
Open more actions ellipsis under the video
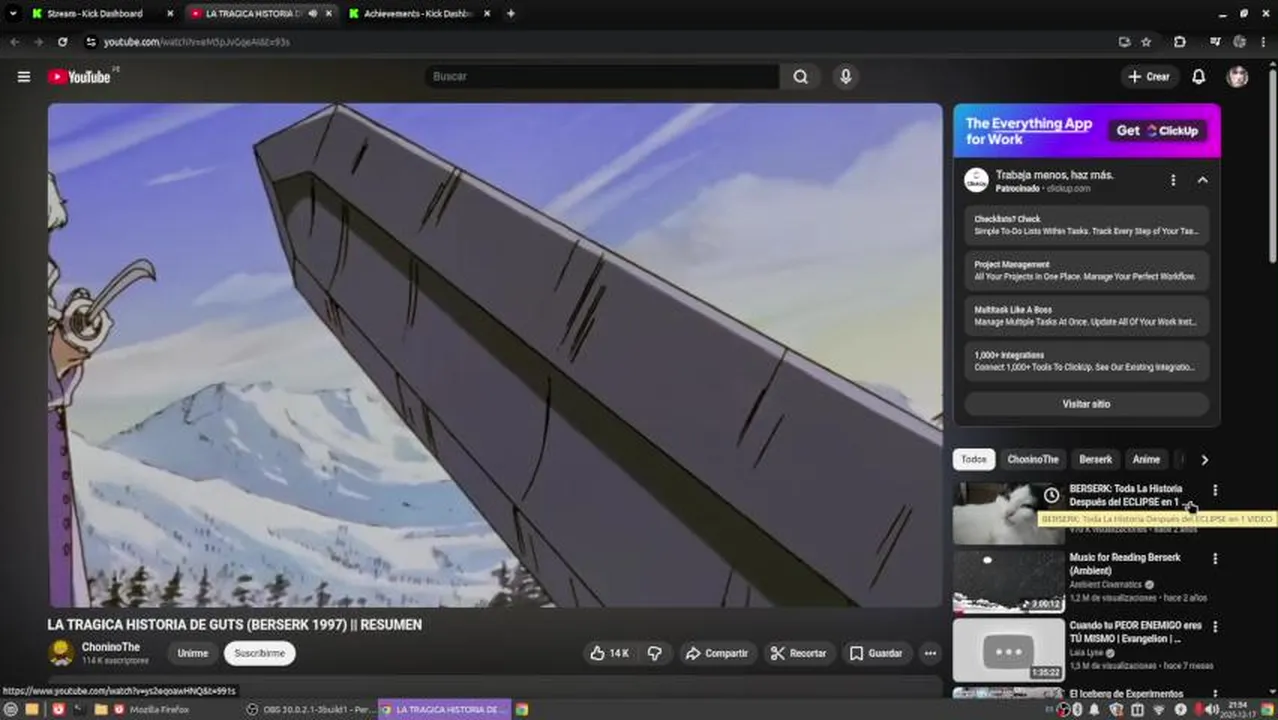pos(930,653)
